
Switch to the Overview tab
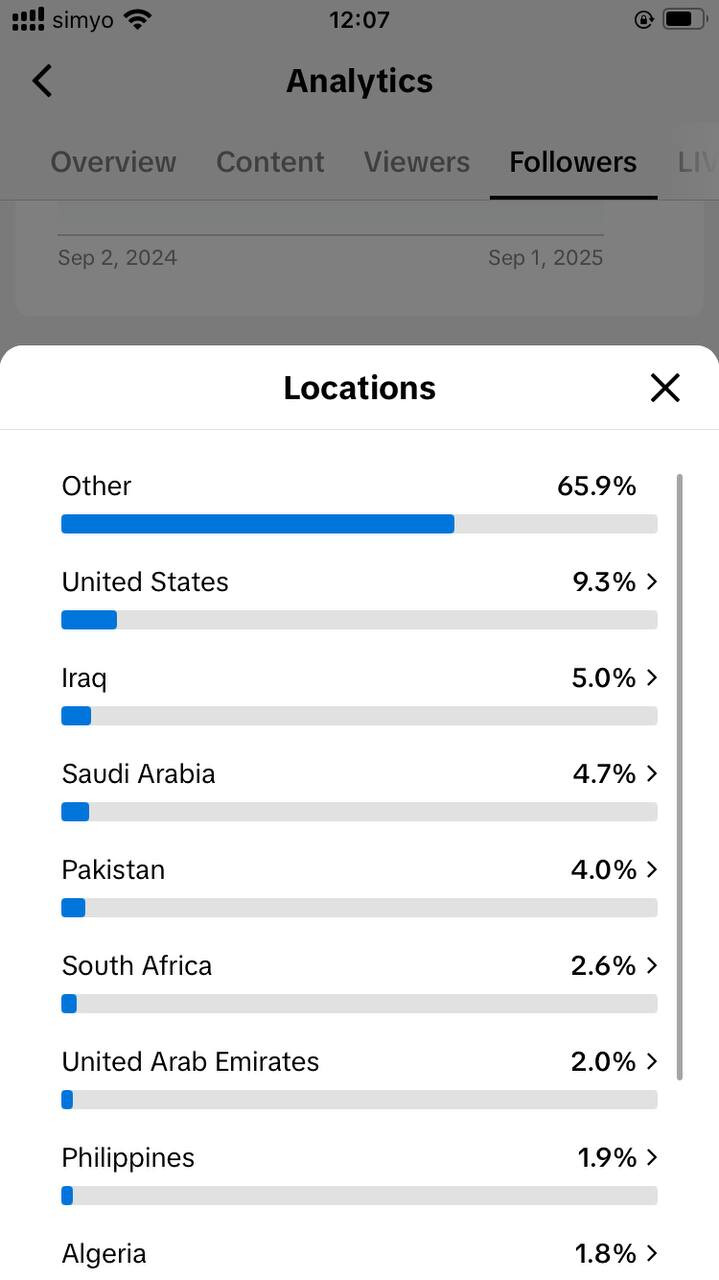click(113, 162)
